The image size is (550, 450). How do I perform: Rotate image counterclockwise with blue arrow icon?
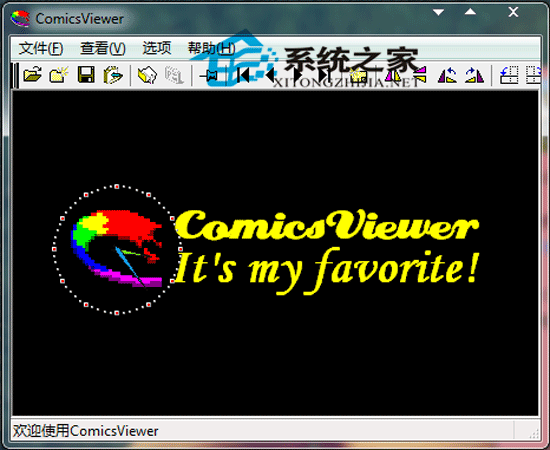447,75
